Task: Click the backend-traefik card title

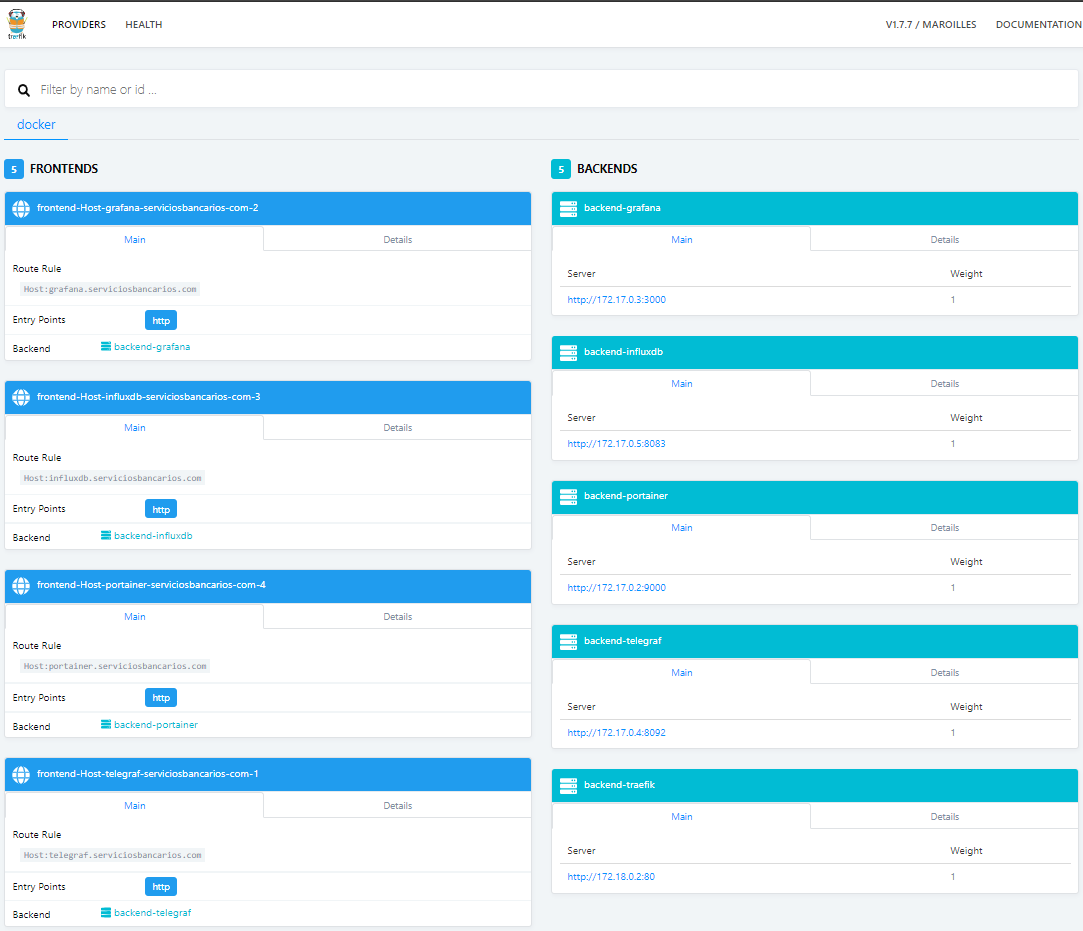Action: [619, 785]
